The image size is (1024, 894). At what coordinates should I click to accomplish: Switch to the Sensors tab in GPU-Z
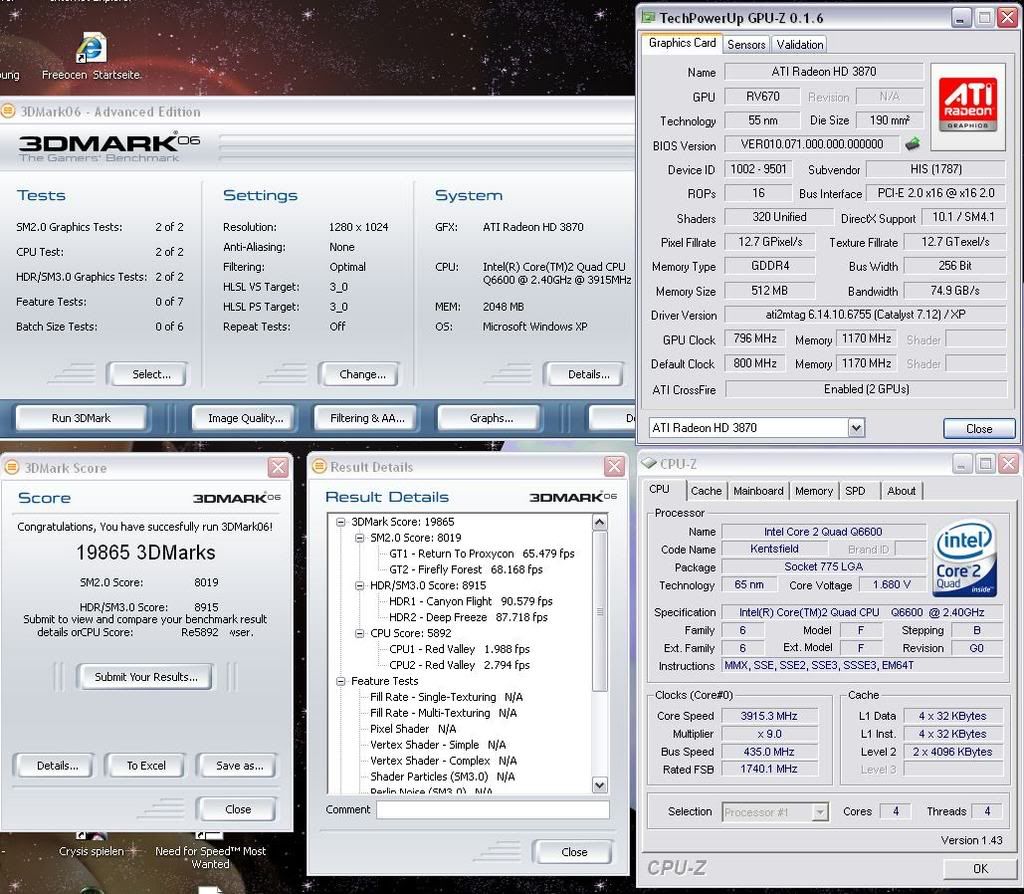click(x=746, y=44)
